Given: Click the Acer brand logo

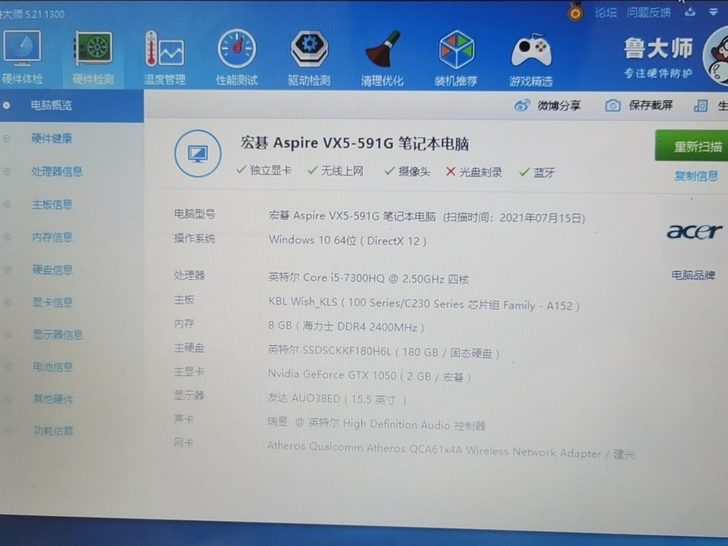Looking at the screenshot, I should click(x=694, y=231).
